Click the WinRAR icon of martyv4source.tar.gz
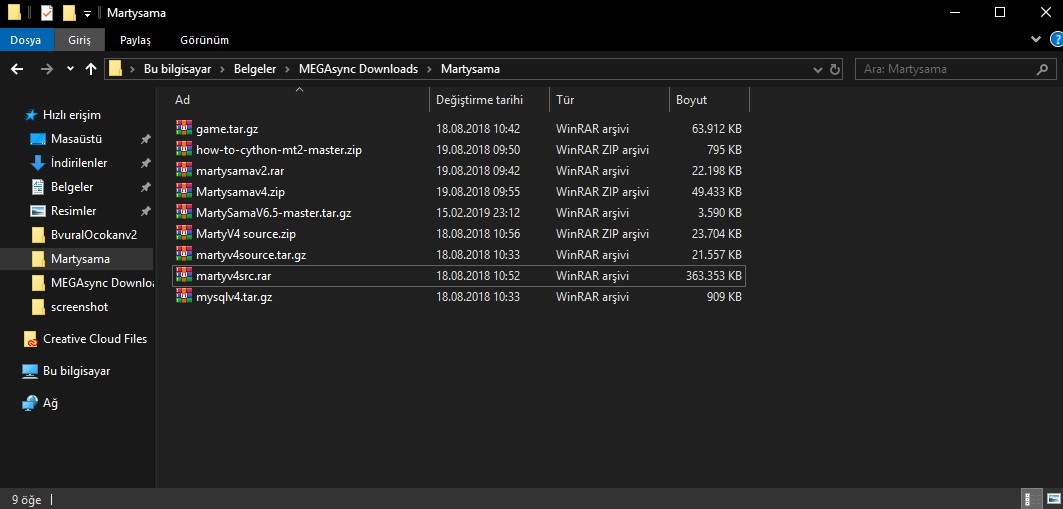 tap(184, 254)
